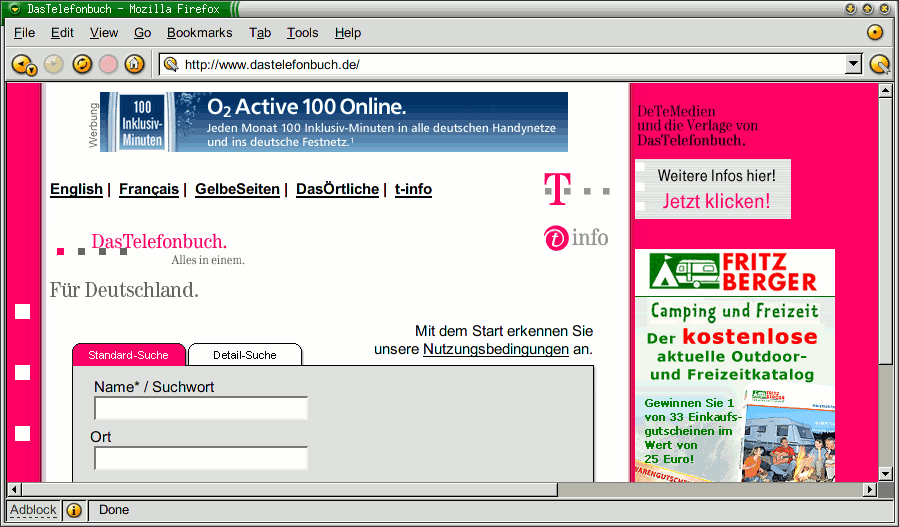The image size is (899, 527).
Task: Click the O2 Active 100 Online ad banner
Action: [334, 122]
